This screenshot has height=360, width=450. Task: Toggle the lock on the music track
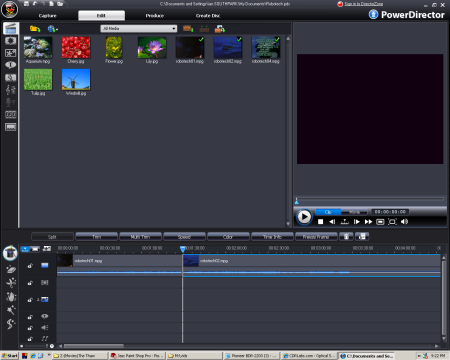pyautogui.click(x=30, y=339)
